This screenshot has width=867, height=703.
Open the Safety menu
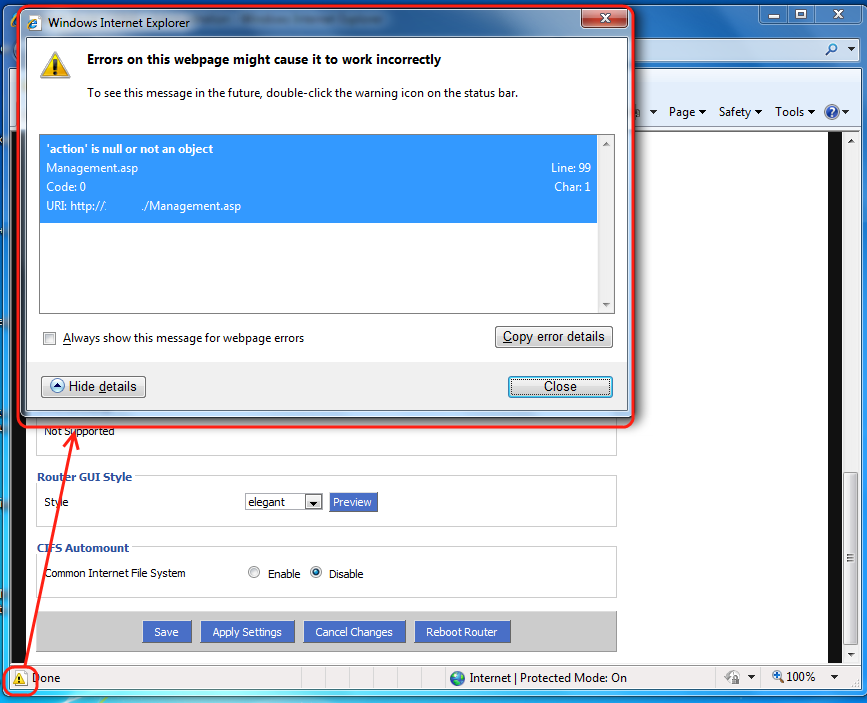tap(740, 112)
